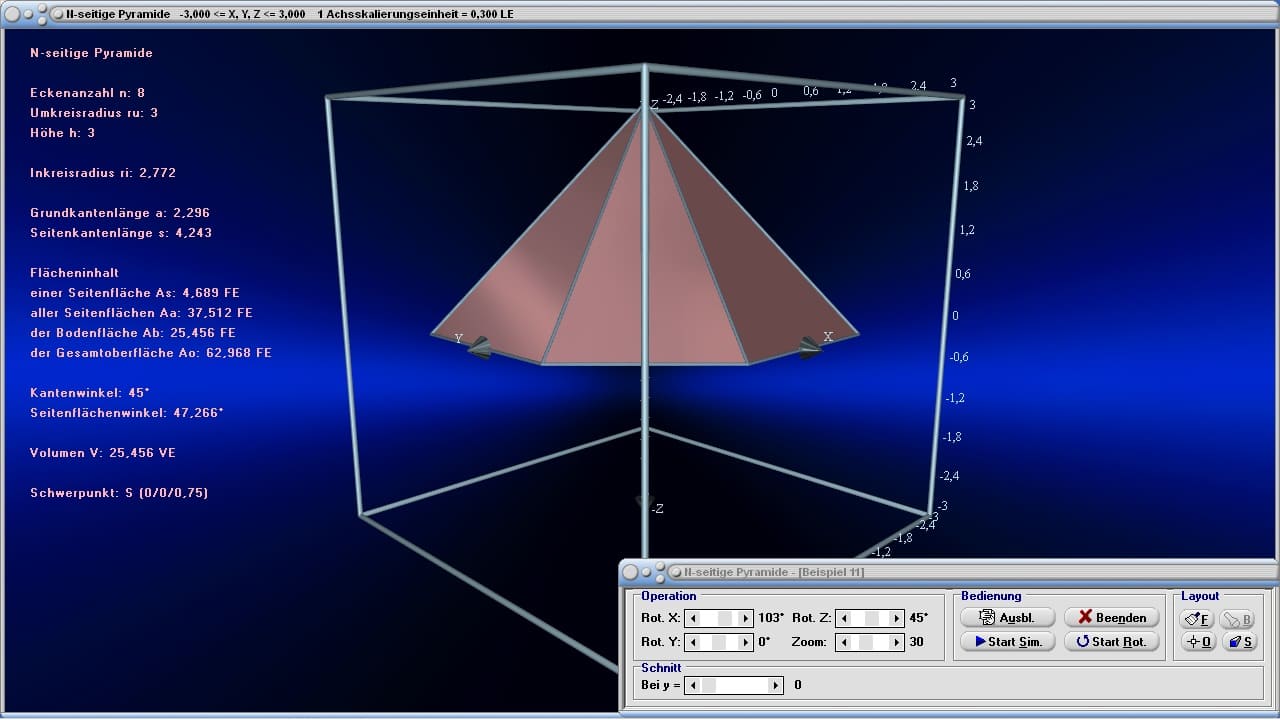Click the B layout icon button
This screenshot has width=1280, height=720.
1238,619
